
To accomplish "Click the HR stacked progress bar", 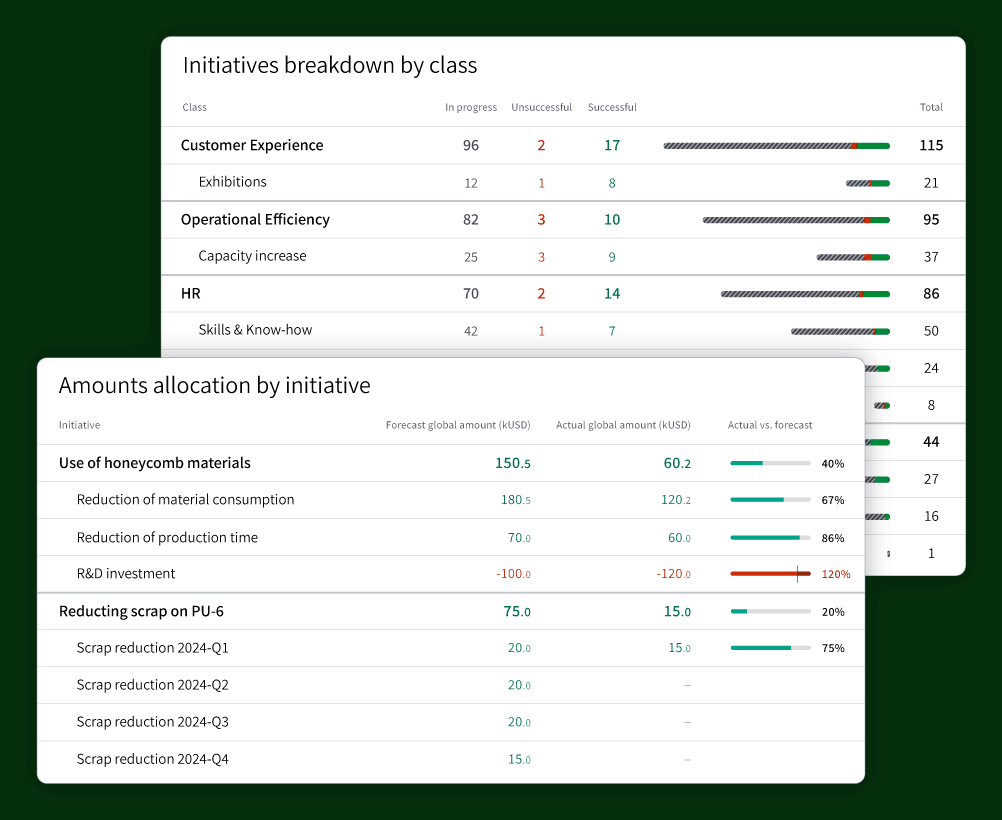I will pos(805,295).
